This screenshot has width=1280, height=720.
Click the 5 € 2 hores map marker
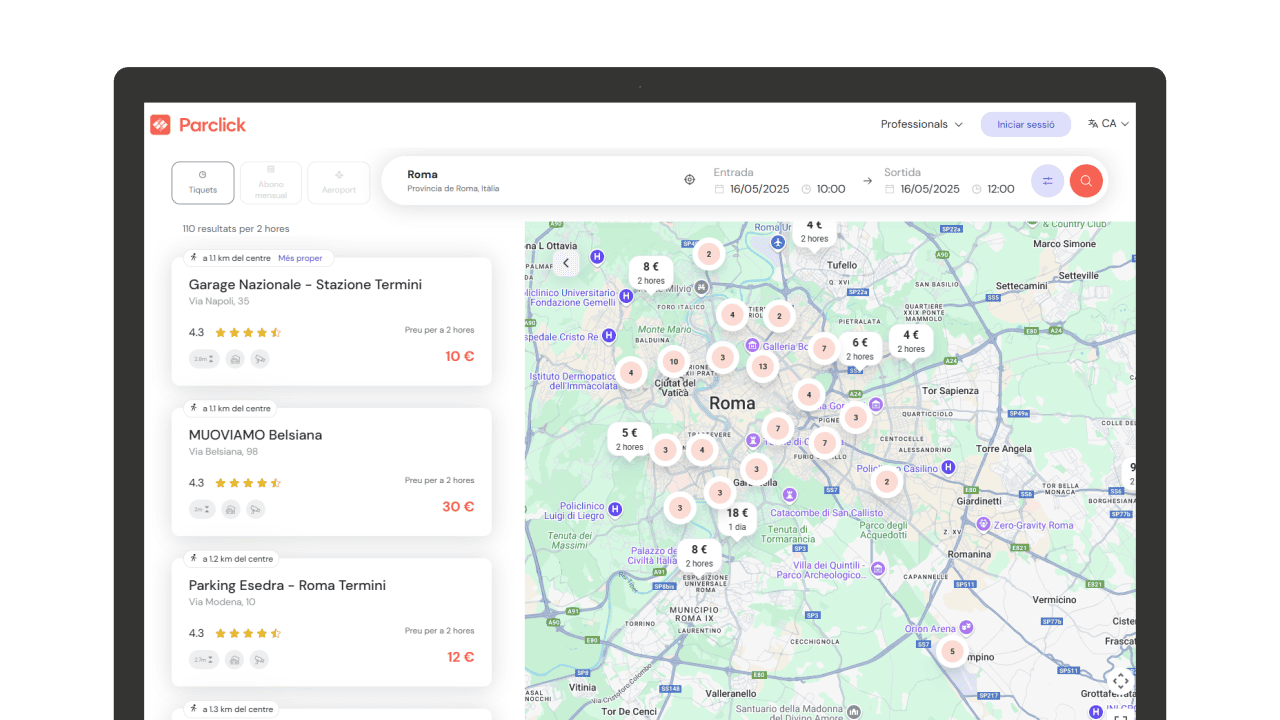click(x=630, y=440)
